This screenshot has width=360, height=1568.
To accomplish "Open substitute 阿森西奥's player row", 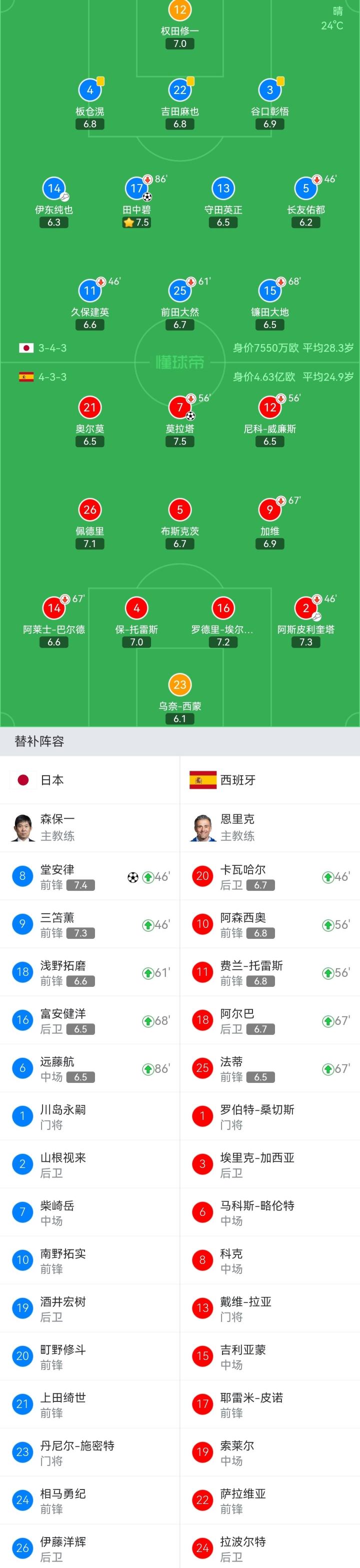I will pos(270,925).
